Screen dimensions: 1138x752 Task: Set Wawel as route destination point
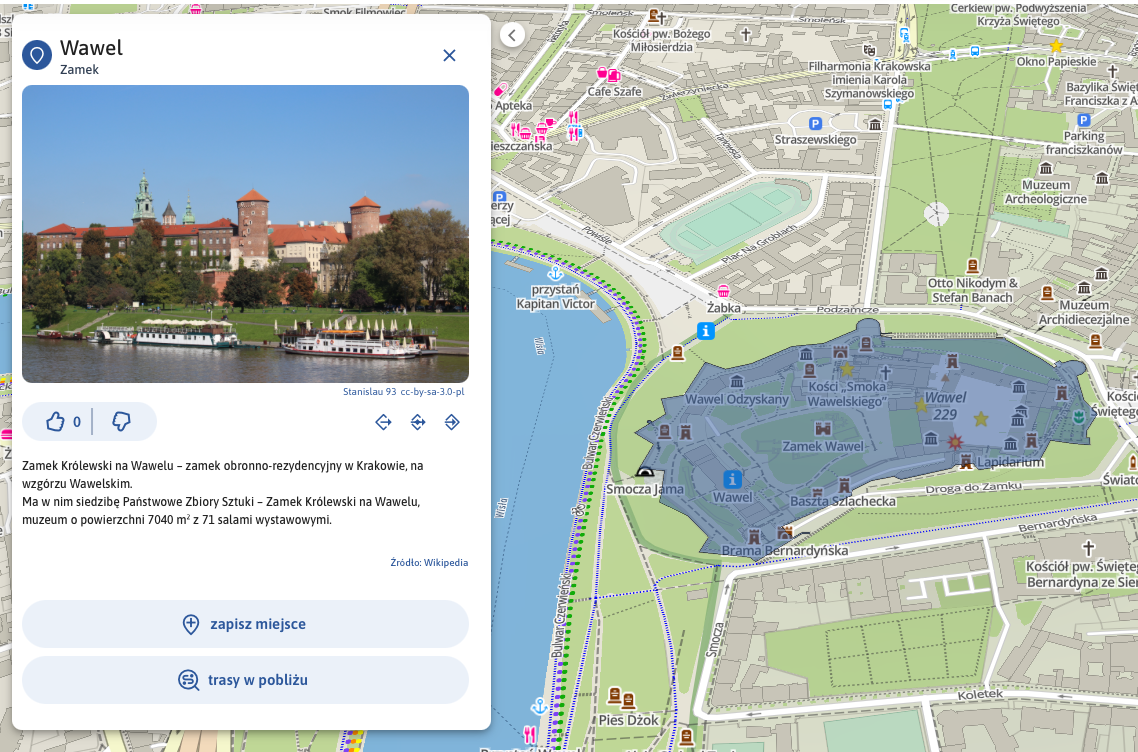pyautogui.click(x=452, y=423)
